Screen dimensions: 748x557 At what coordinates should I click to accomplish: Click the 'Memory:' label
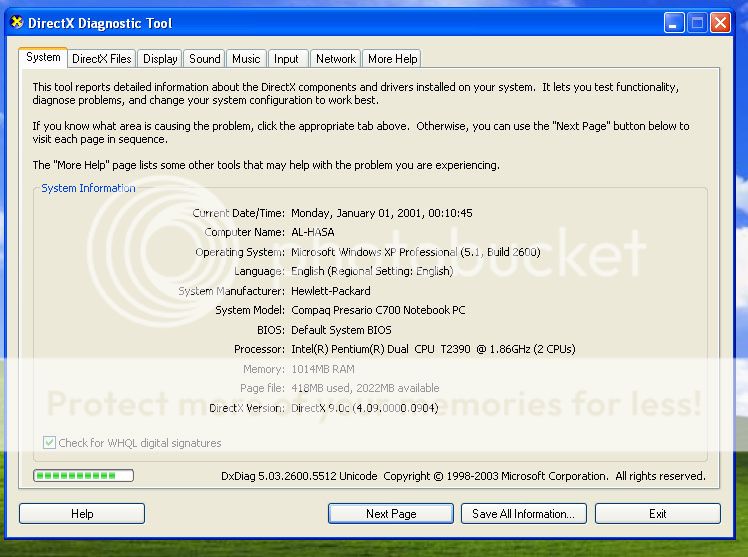(264, 369)
